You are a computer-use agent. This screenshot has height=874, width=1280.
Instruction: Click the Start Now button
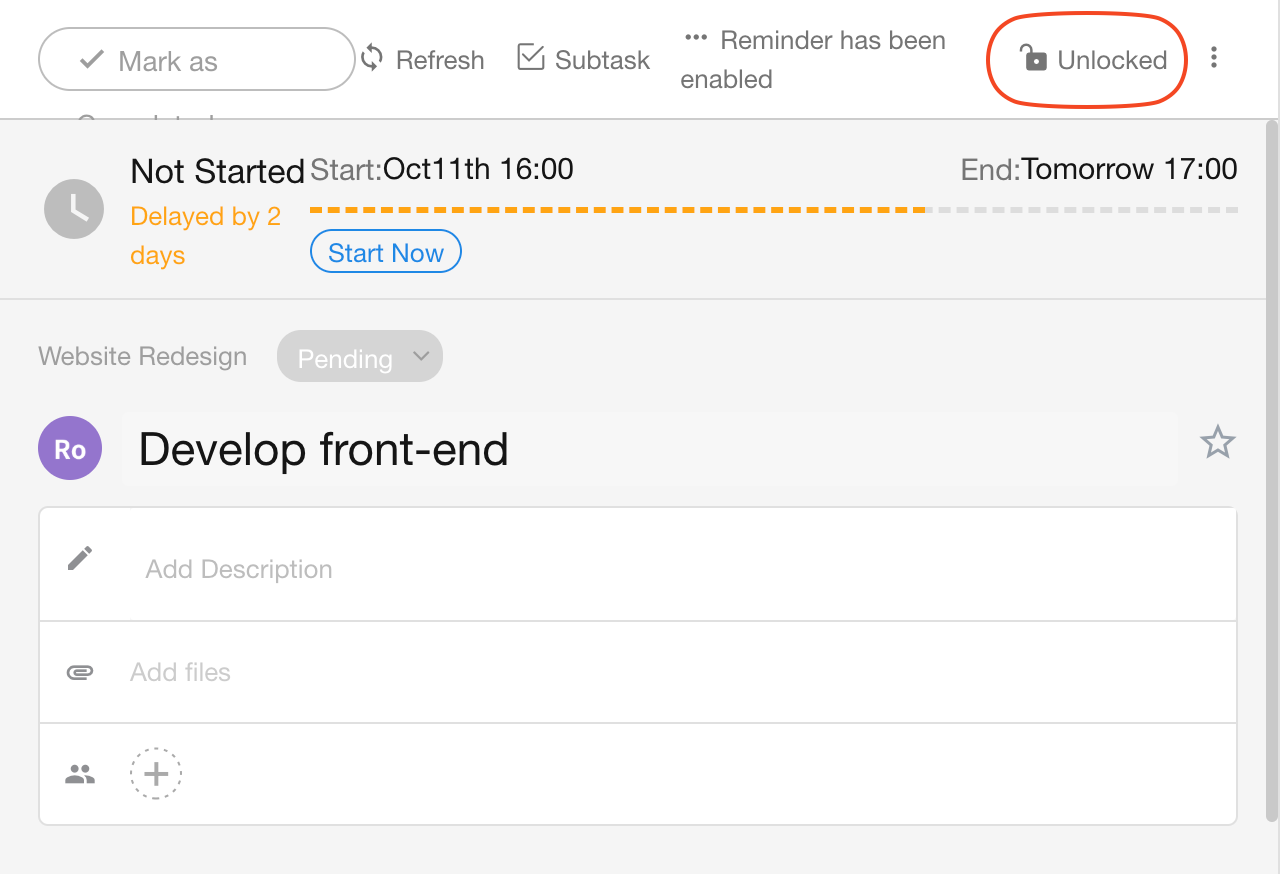click(386, 252)
